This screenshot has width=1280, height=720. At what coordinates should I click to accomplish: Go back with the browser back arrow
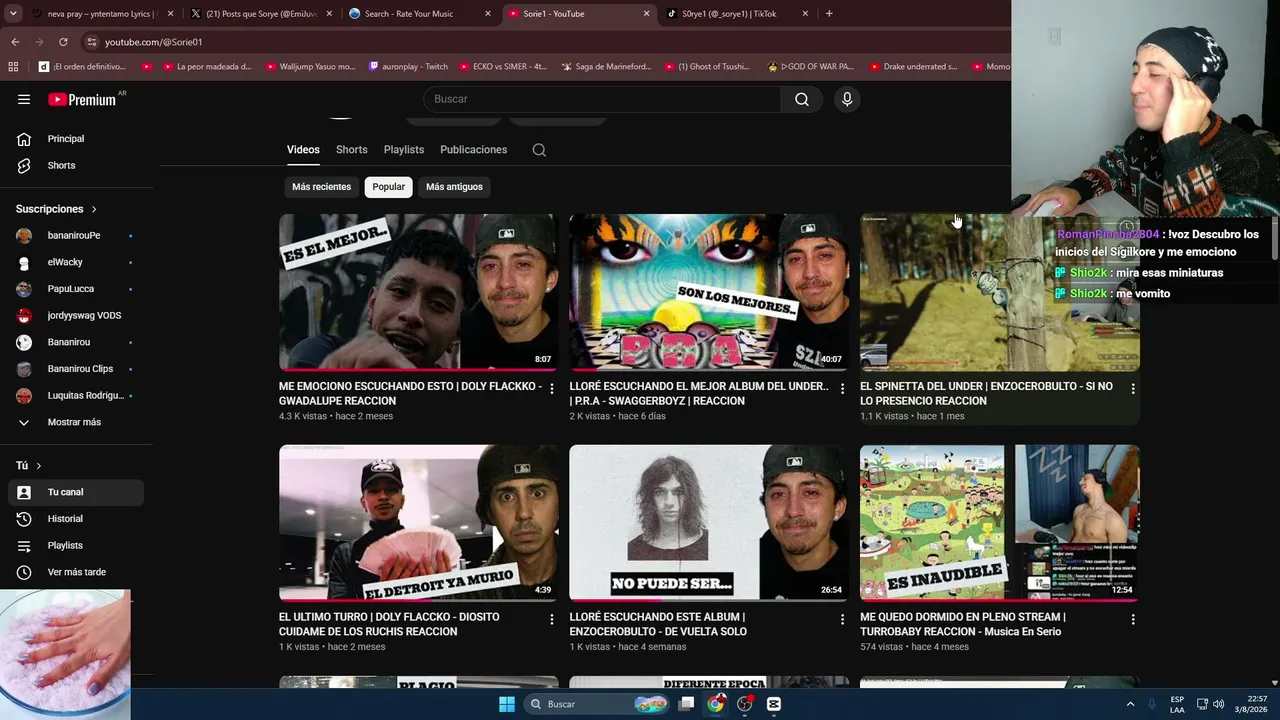tap(15, 42)
